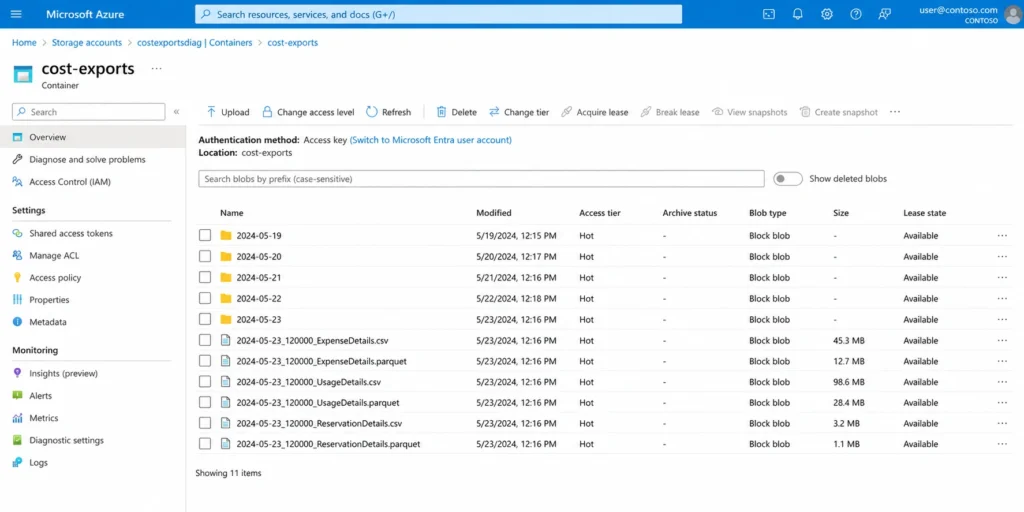Open more options for ReservationDetails.parquet row
Viewport: 1024px width, 512px height.
1002,444
